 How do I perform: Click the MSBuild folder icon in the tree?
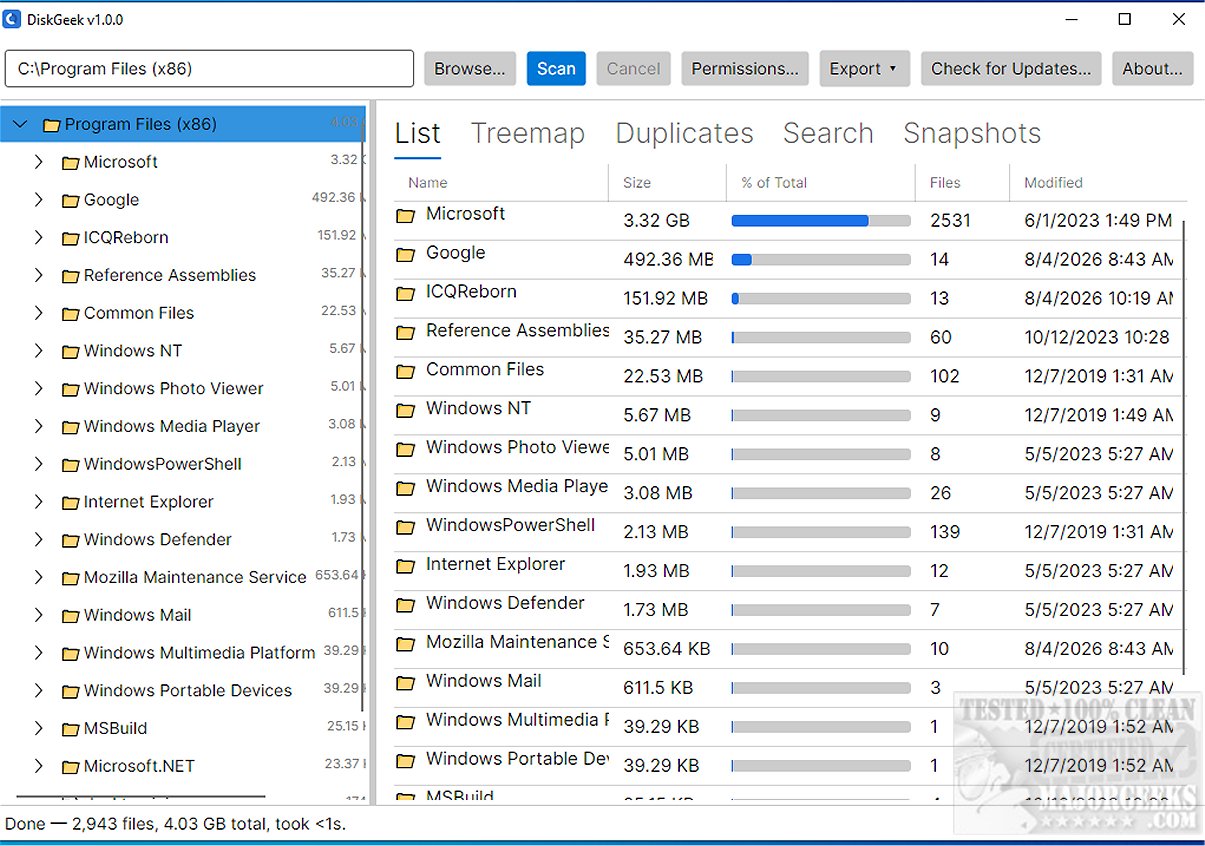pos(70,729)
